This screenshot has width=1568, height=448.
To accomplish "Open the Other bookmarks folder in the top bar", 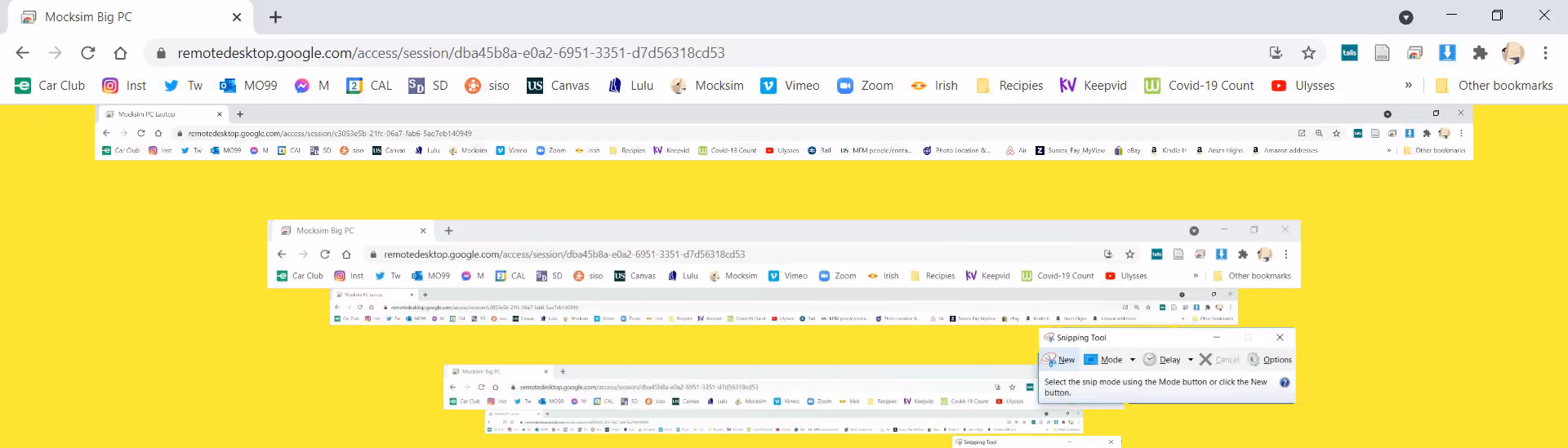I will click(x=1494, y=86).
